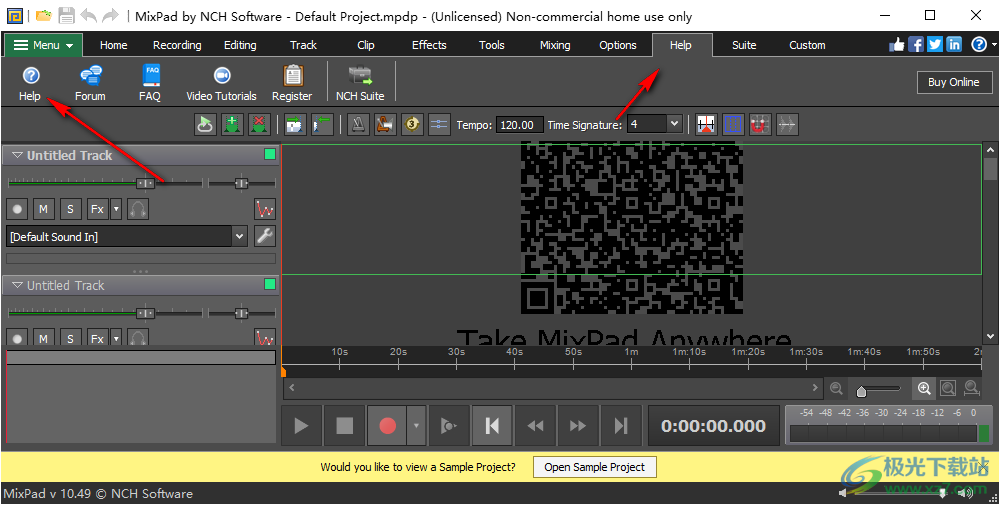This screenshot has width=1000, height=505.
Task: Collapse the second Untitled Track triangle
Action: pyautogui.click(x=17, y=285)
